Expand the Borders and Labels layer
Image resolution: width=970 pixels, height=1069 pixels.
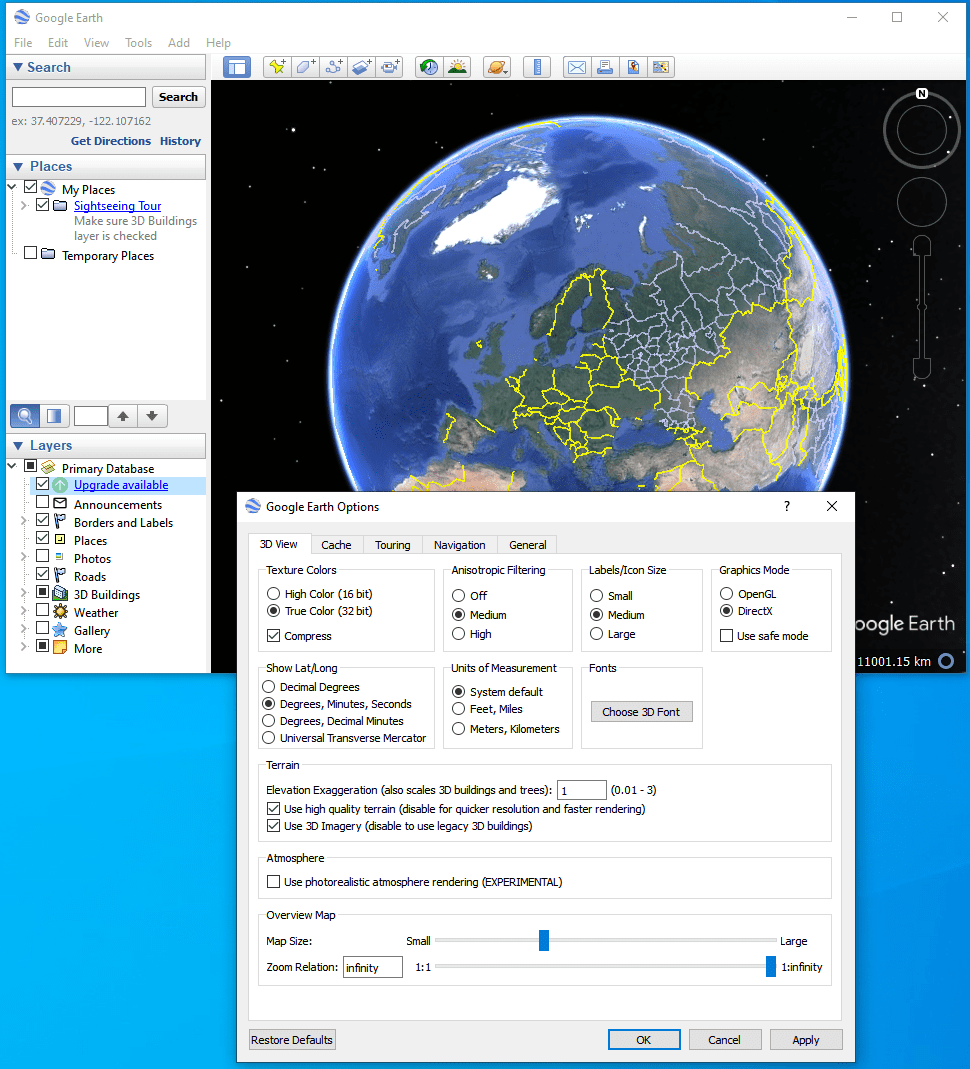24,522
